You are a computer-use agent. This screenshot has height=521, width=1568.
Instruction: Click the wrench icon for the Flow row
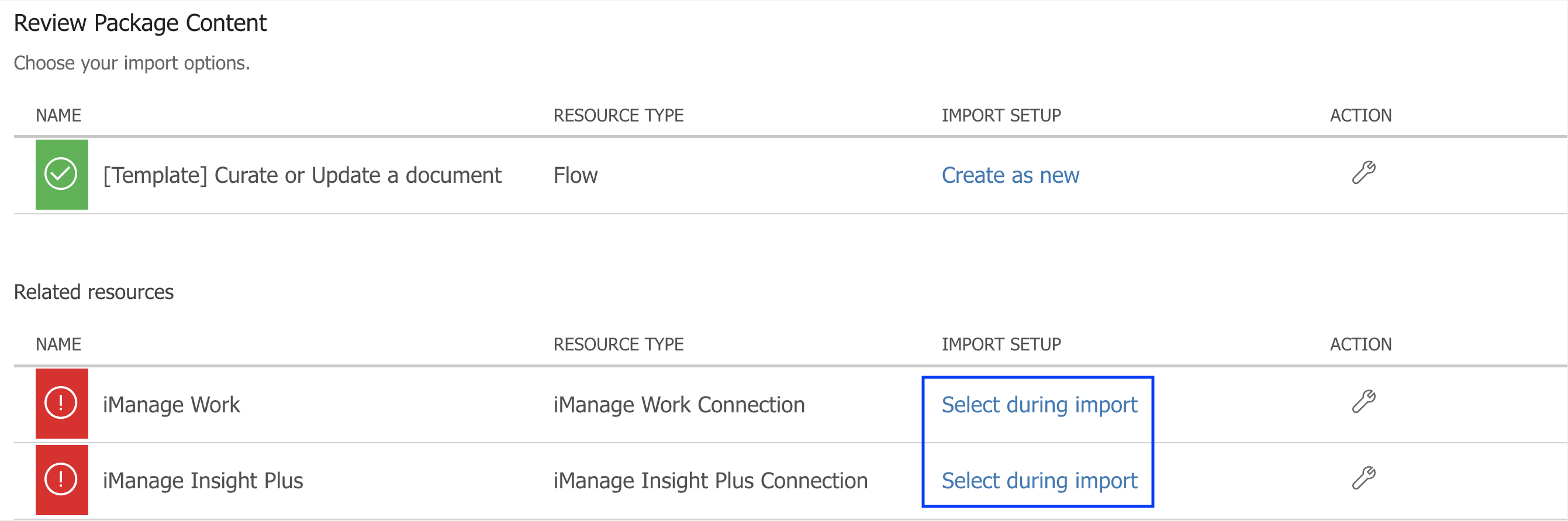1363,173
